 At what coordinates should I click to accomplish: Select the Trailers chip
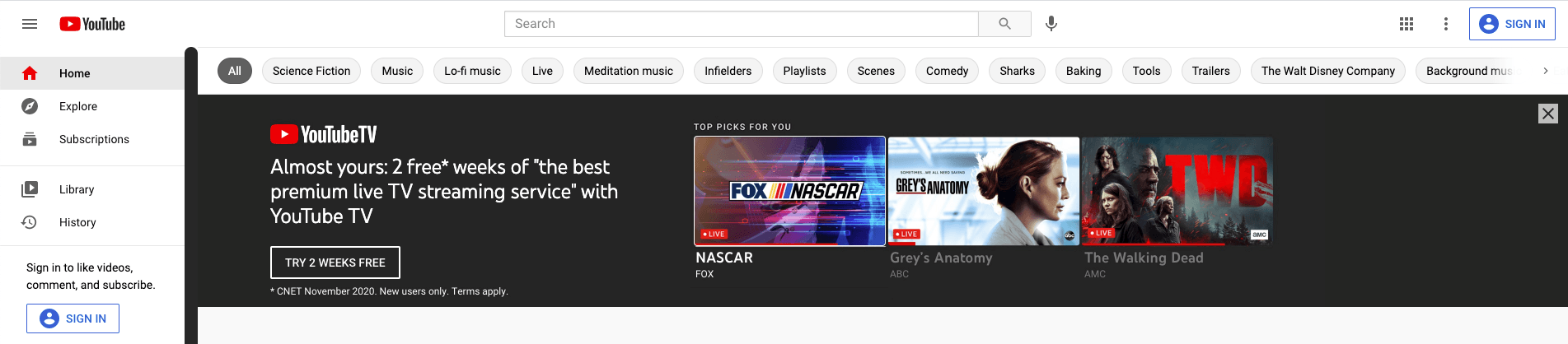coord(1211,71)
